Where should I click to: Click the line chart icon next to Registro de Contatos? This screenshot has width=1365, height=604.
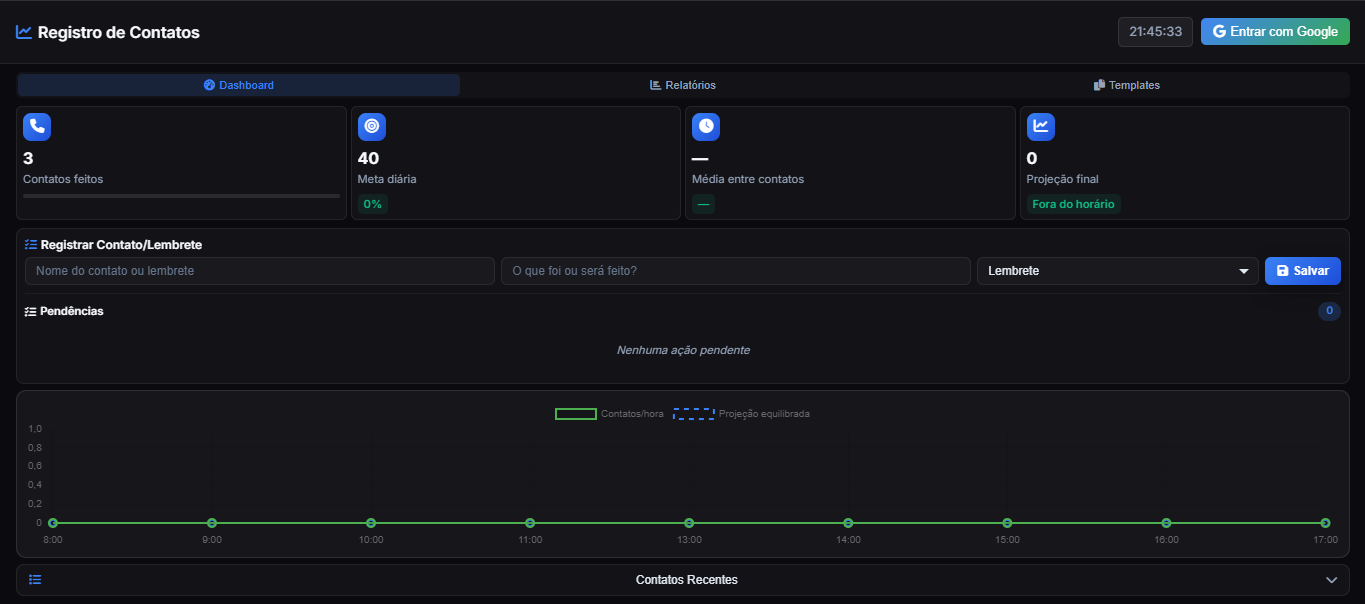coord(22,31)
